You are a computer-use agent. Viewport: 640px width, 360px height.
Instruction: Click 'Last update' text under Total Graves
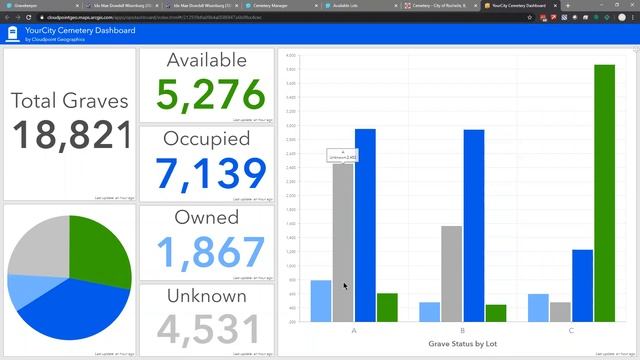pos(114,198)
